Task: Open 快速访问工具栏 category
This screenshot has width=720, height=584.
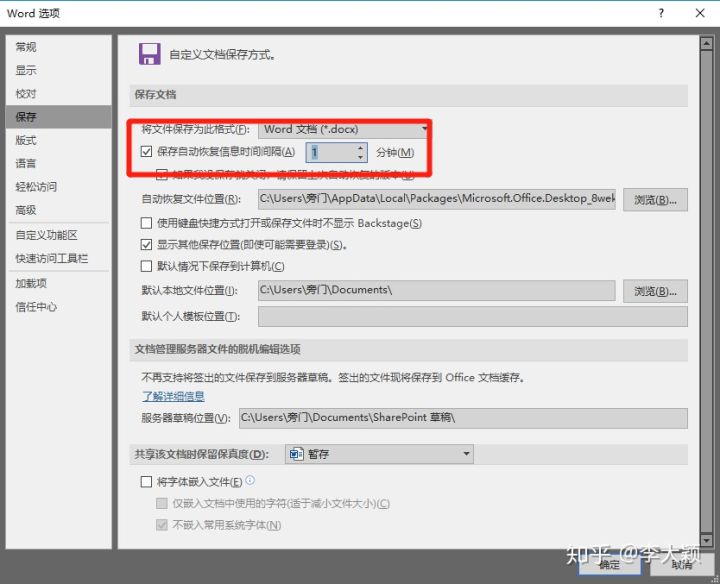Action: coord(59,258)
